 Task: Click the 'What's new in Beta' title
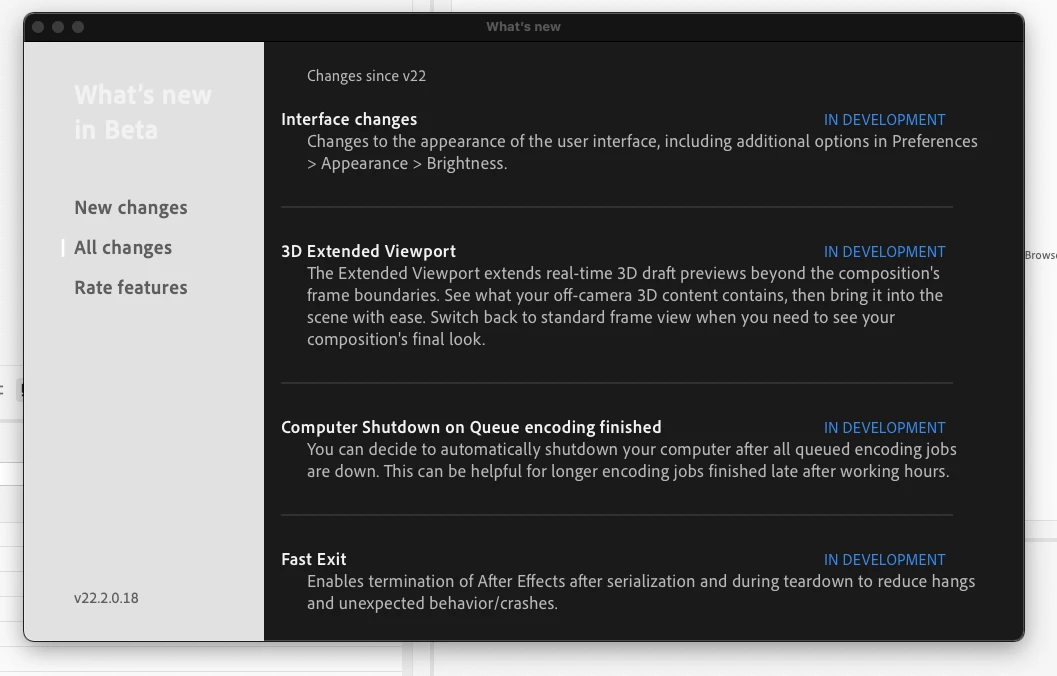(x=143, y=112)
